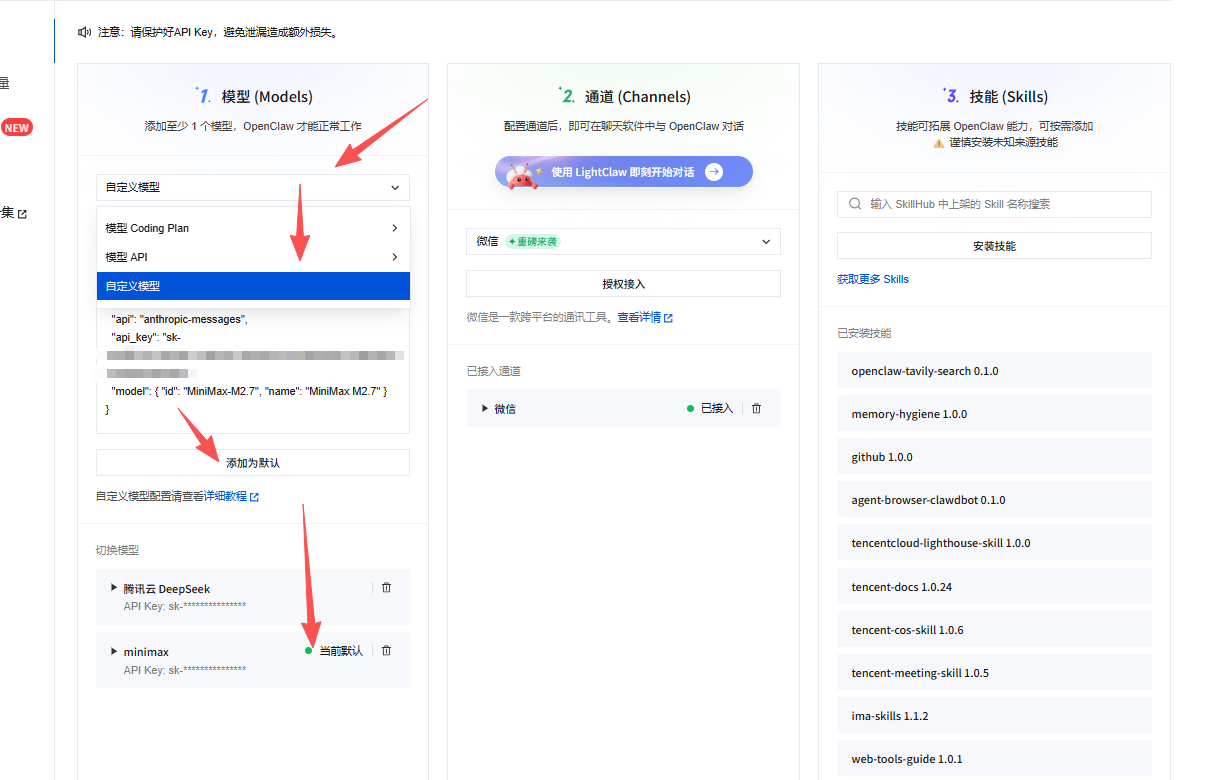Click sidebar external-link icon beside 集
The height and width of the screenshot is (780, 1220).
pos(22,214)
